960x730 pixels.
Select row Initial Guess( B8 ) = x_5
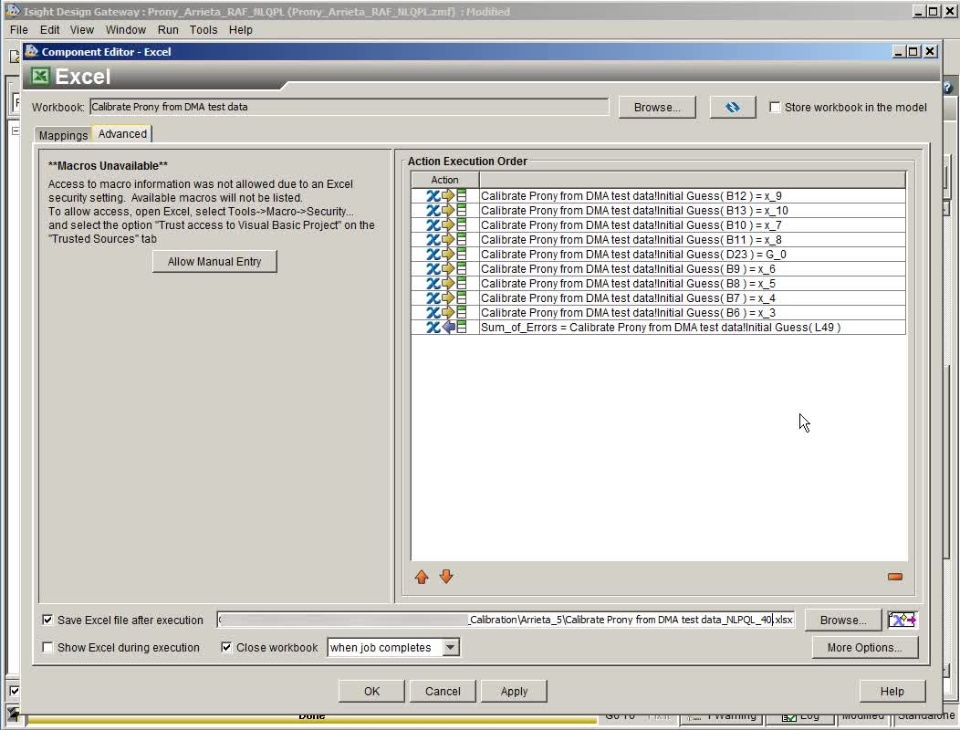click(x=658, y=284)
